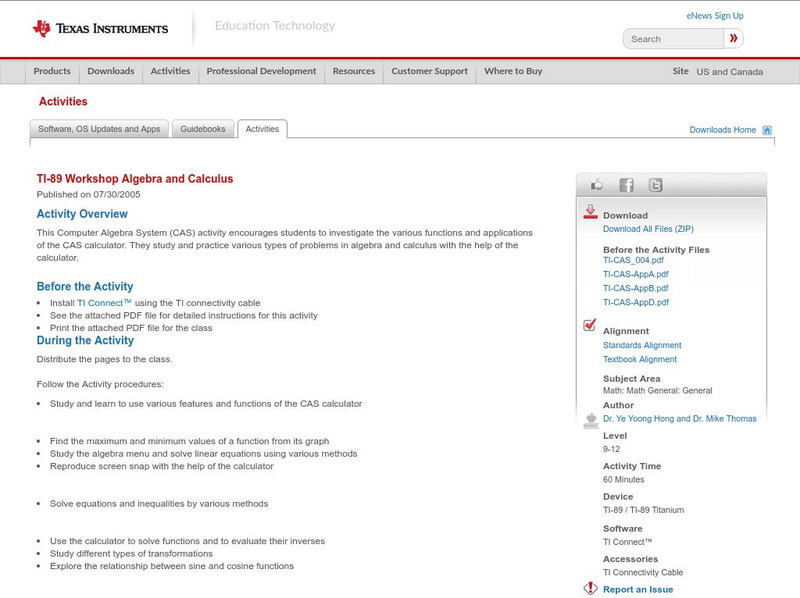Open the eNews Sign Up link

(715, 16)
